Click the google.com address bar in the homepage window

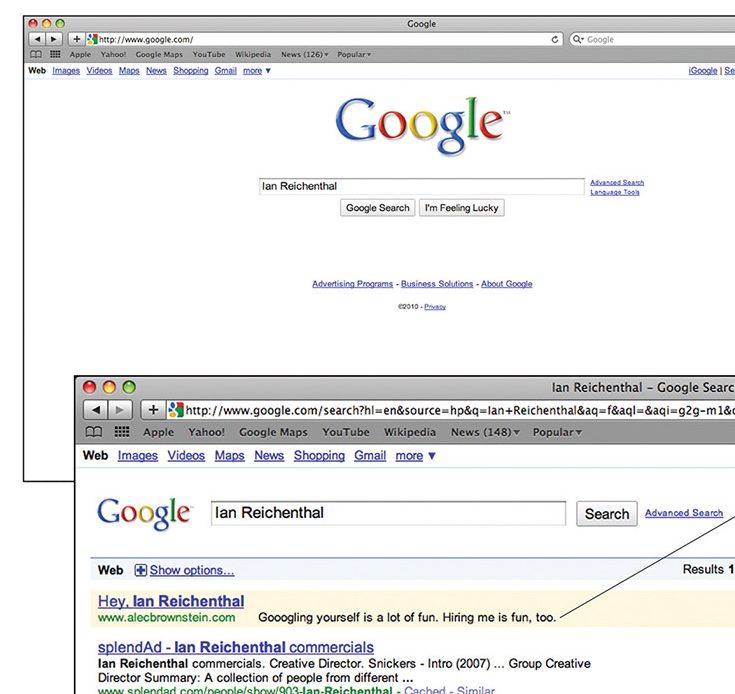tap(323, 39)
